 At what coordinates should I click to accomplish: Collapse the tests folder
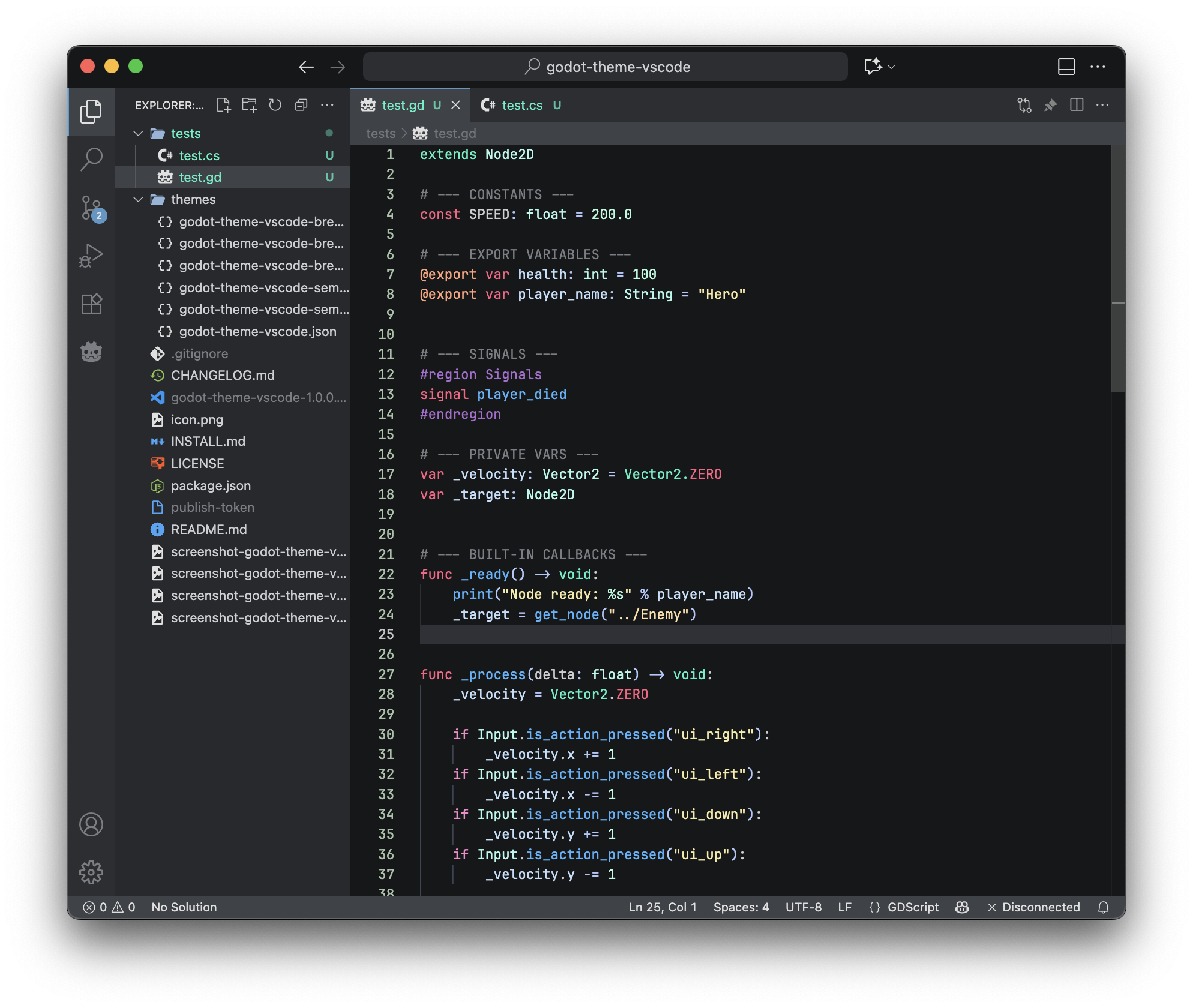pyautogui.click(x=139, y=133)
